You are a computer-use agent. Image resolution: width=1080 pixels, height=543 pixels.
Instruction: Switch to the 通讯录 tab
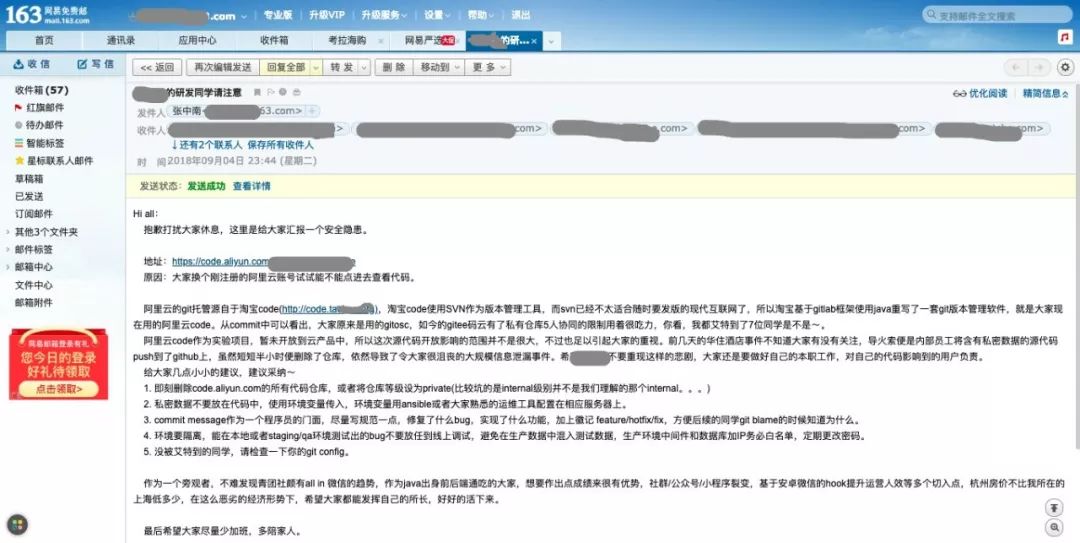(x=121, y=41)
